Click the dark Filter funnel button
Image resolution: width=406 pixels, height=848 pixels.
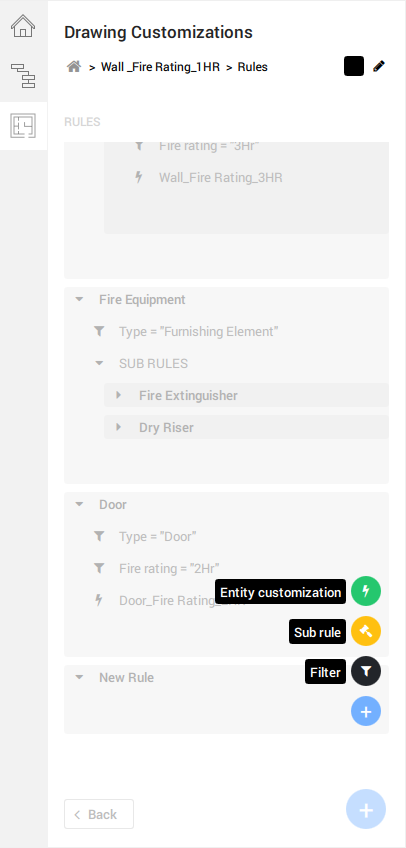(x=366, y=671)
